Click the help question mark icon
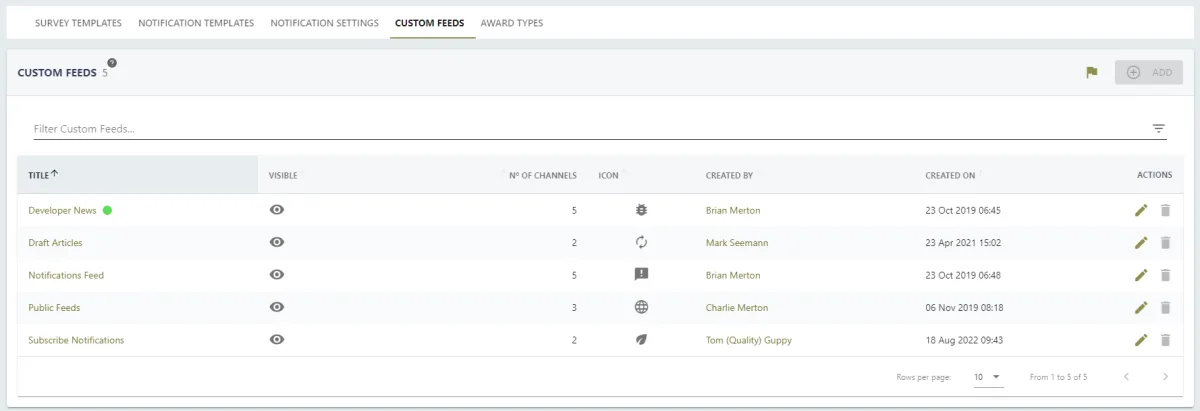This screenshot has height=411, width=1200. point(112,63)
